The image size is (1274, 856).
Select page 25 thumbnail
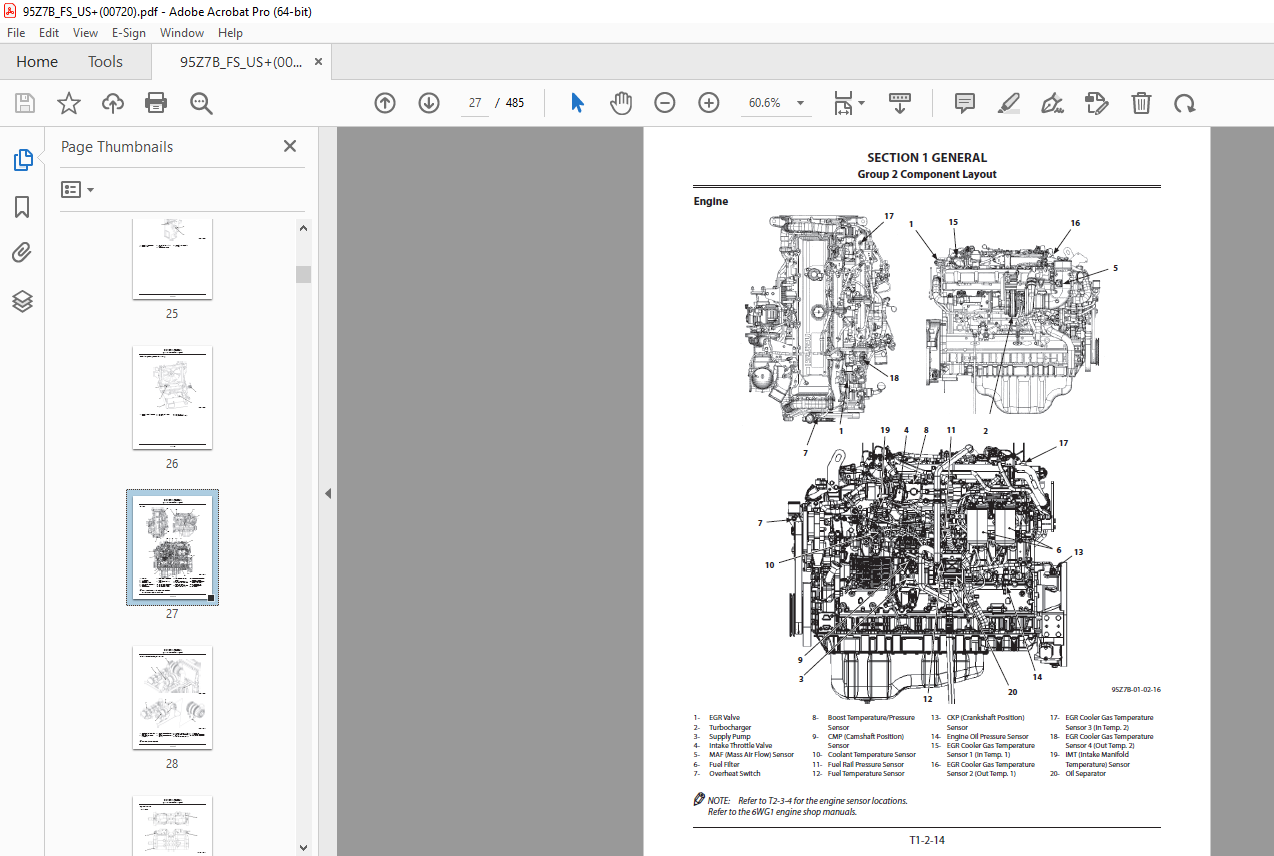coord(172,259)
